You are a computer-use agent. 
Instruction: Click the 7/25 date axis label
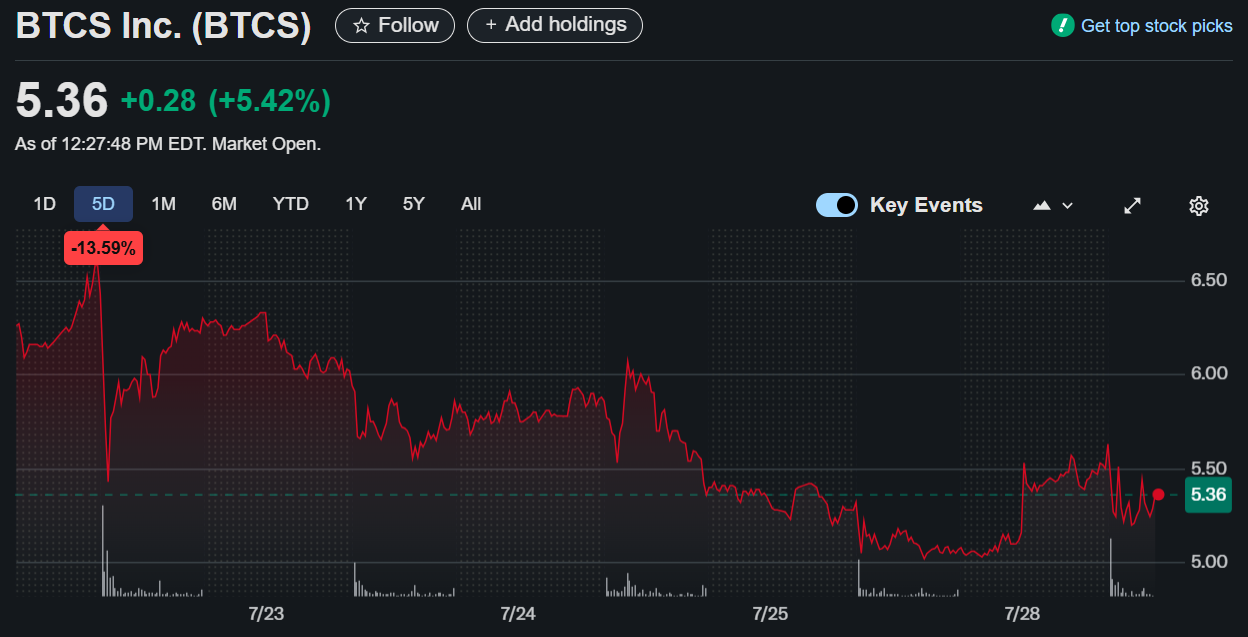770,613
